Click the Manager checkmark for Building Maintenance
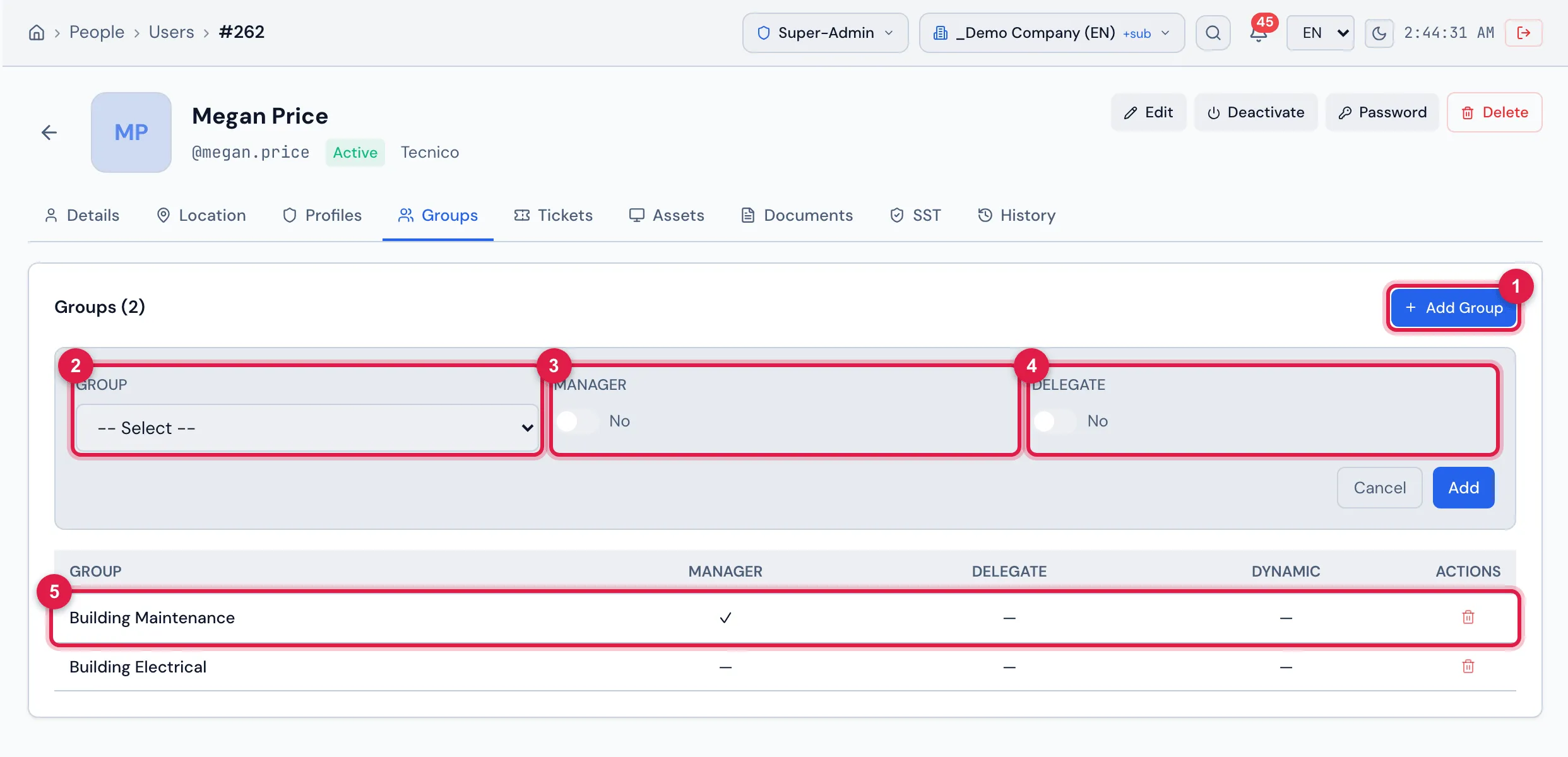Screen dimensions: 1568x757 [726, 618]
